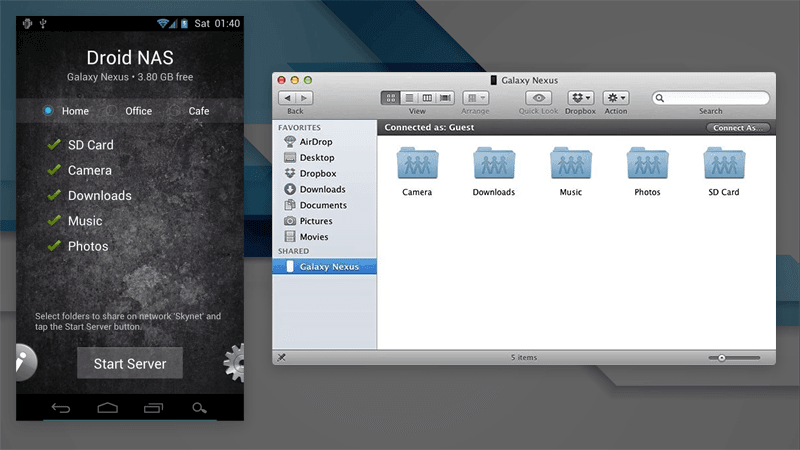Select Dropbox in Finder sidebar
The image size is (800, 450).
pyautogui.click(x=324, y=173)
